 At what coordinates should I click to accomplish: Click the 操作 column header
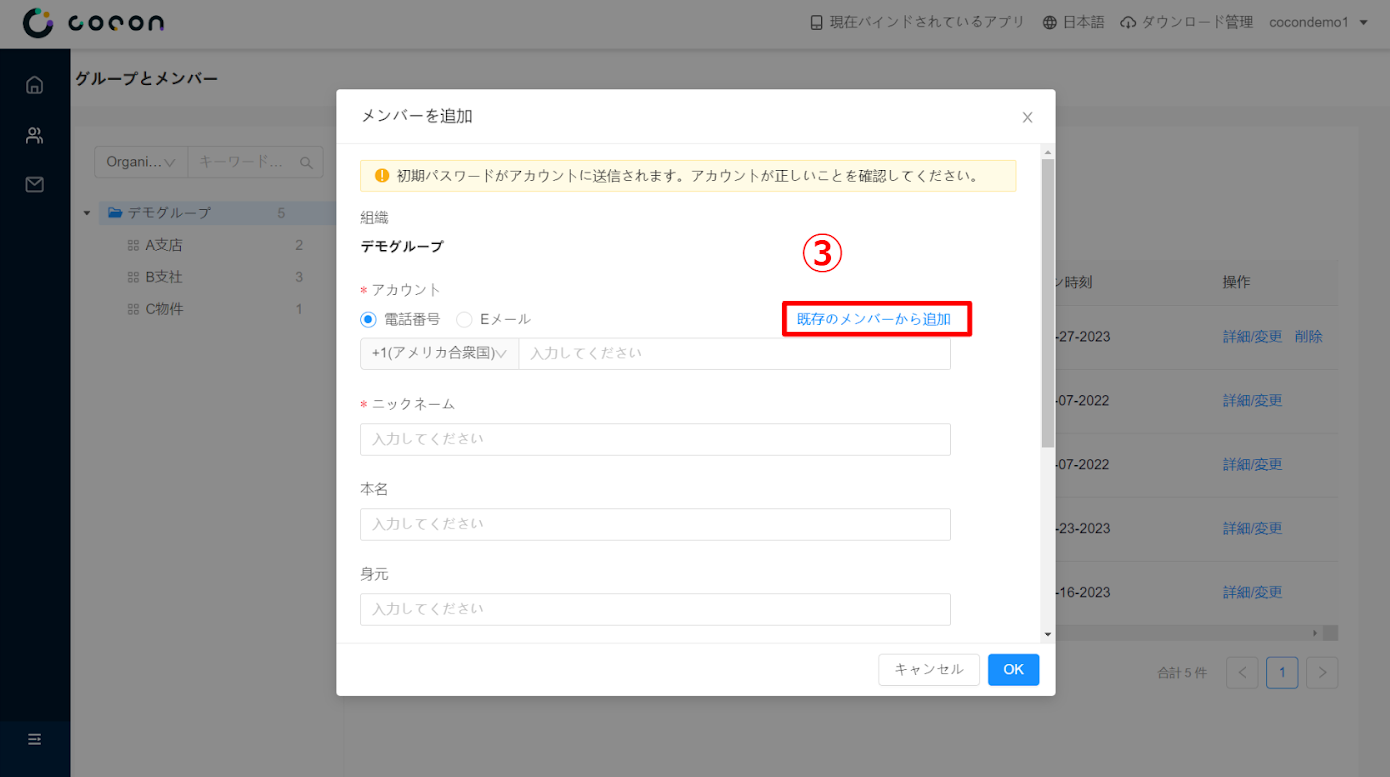(x=1236, y=282)
